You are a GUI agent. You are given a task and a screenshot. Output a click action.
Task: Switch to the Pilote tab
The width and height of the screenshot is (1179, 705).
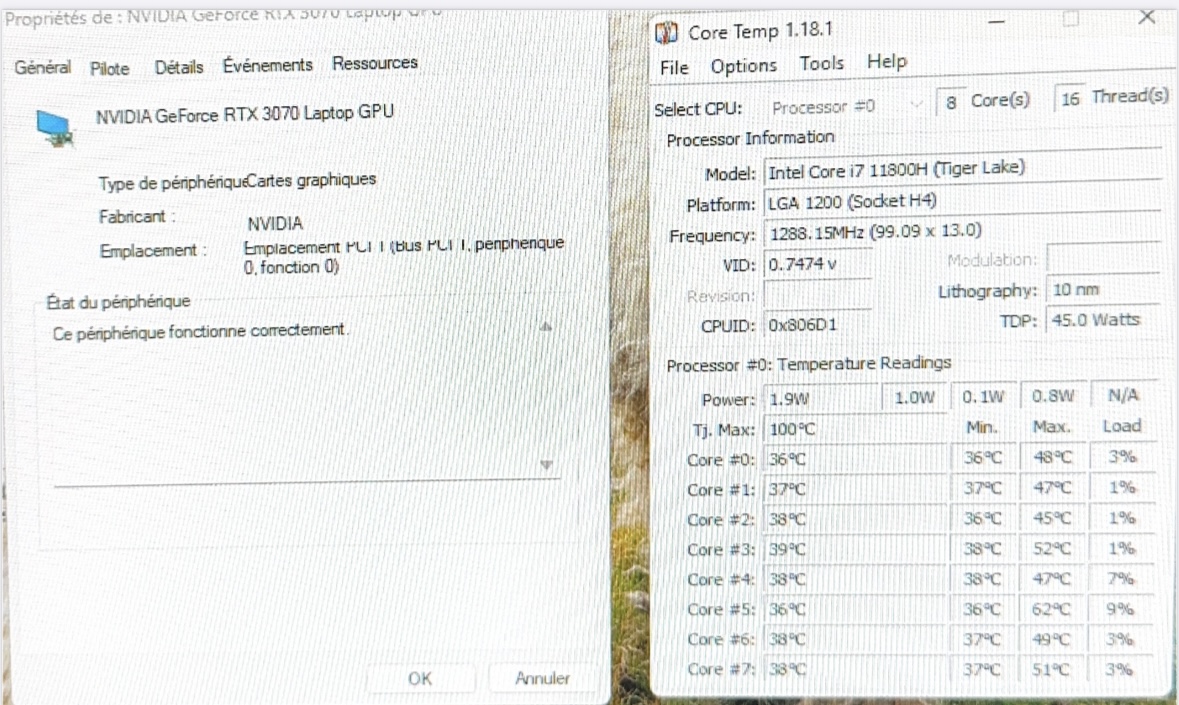point(110,68)
